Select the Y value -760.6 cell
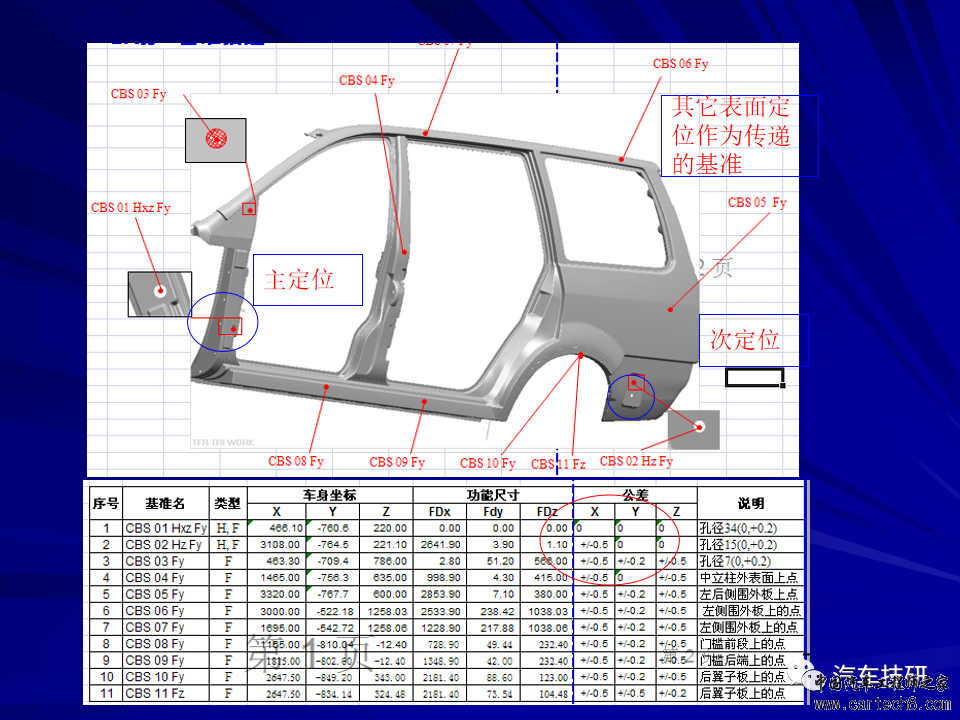This screenshot has height=720, width=960. coord(332,528)
